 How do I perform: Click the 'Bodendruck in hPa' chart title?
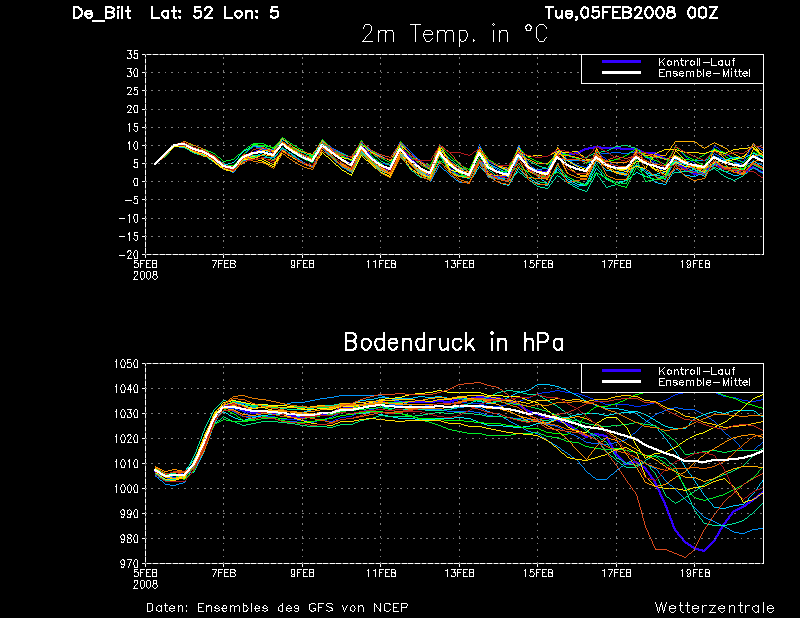point(454,342)
